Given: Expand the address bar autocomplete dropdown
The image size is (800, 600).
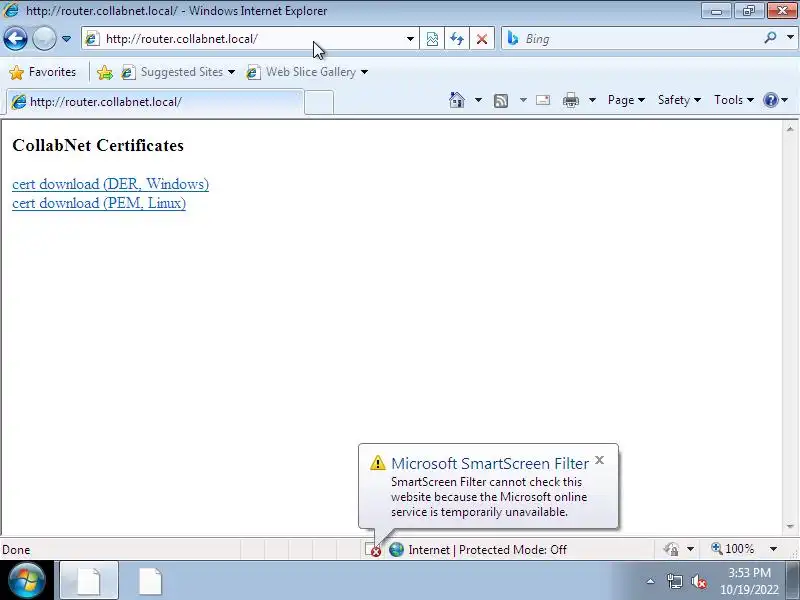Looking at the screenshot, I should (x=410, y=39).
